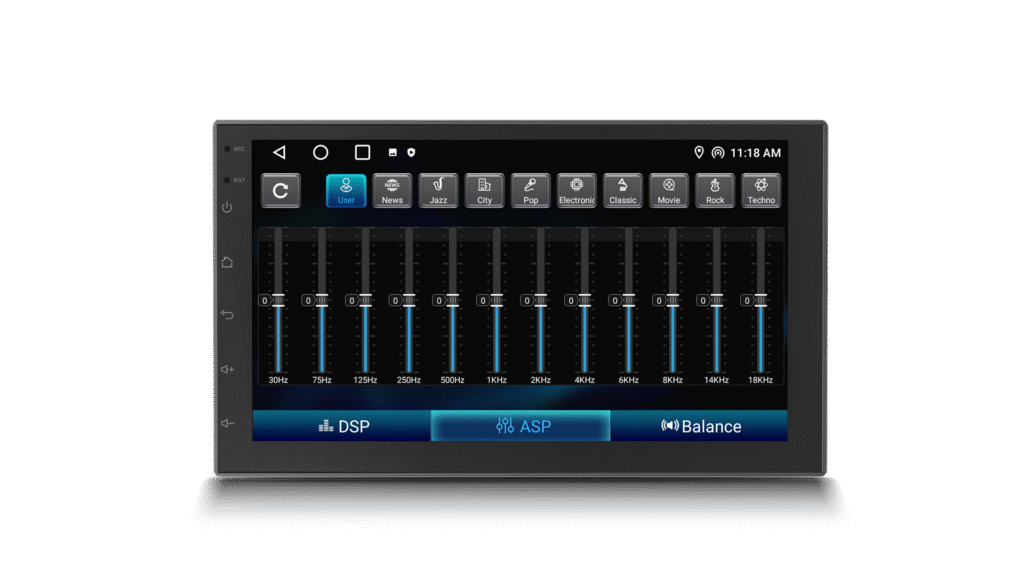This screenshot has width=1024, height=576.
Task: Apply the City equalizer preset
Action: coord(484,190)
